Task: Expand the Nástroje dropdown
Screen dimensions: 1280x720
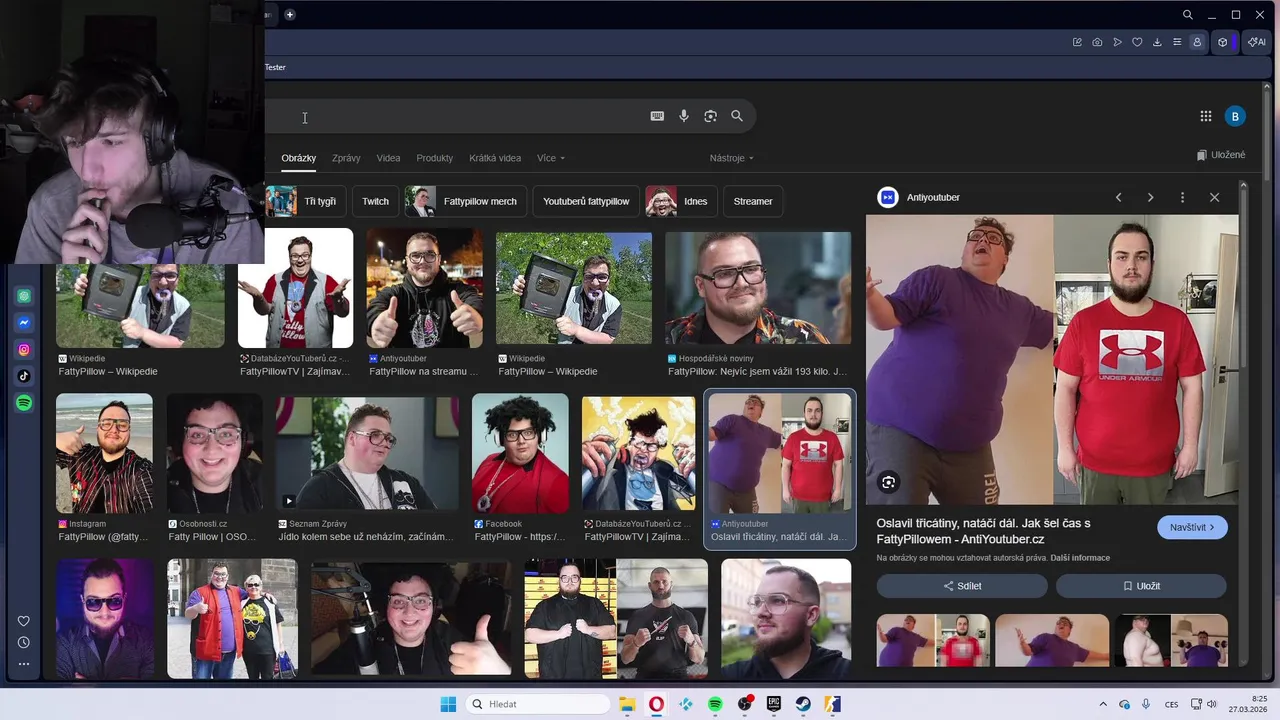Action: (x=732, y=158)
